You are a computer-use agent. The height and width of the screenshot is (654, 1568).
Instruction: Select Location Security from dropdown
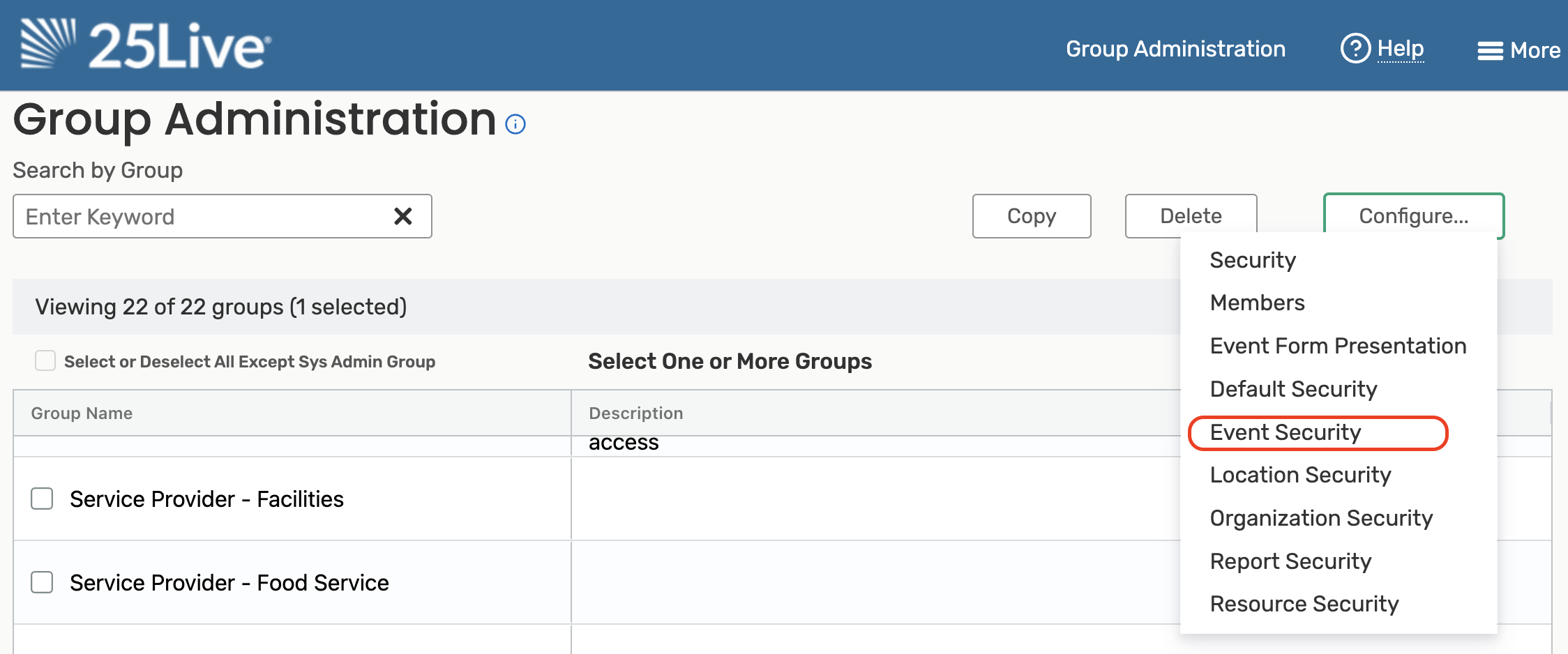1300,475
